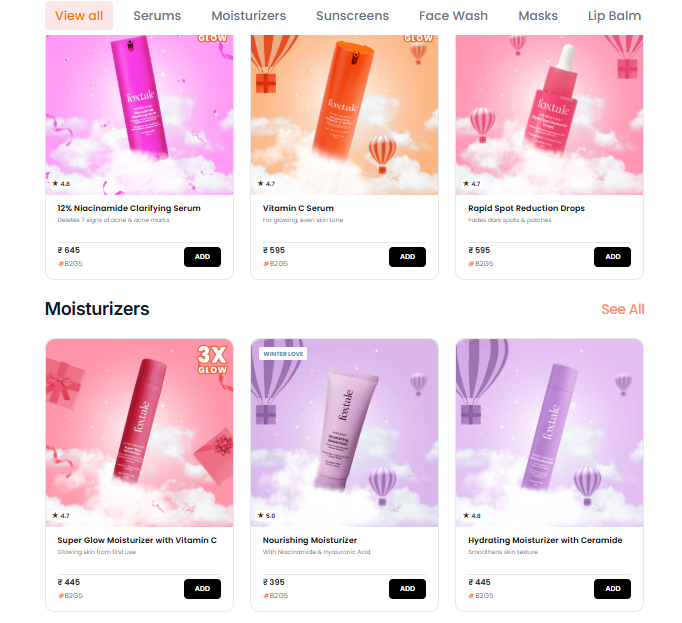682x623 pixels.
Task: Click the View all tab
Action: [x=79, y=16]
